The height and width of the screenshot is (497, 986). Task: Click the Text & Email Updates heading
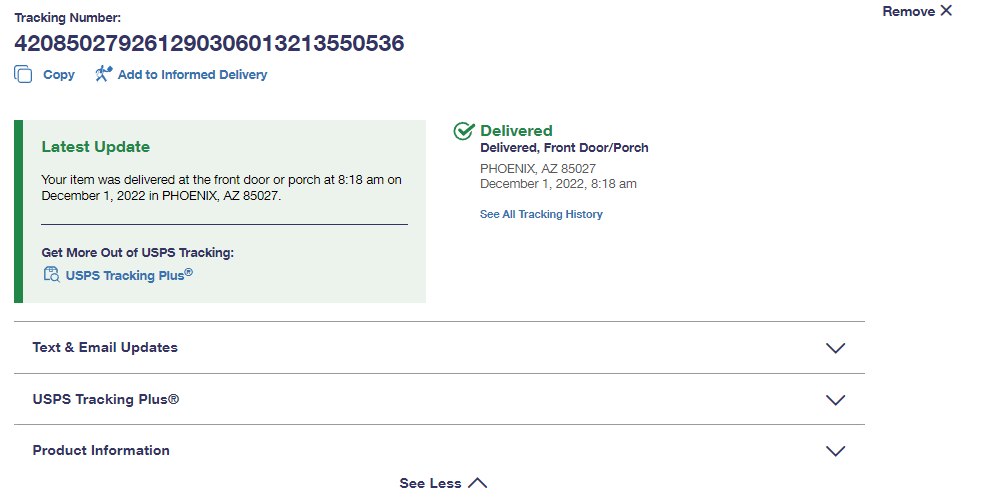[105, 348]
